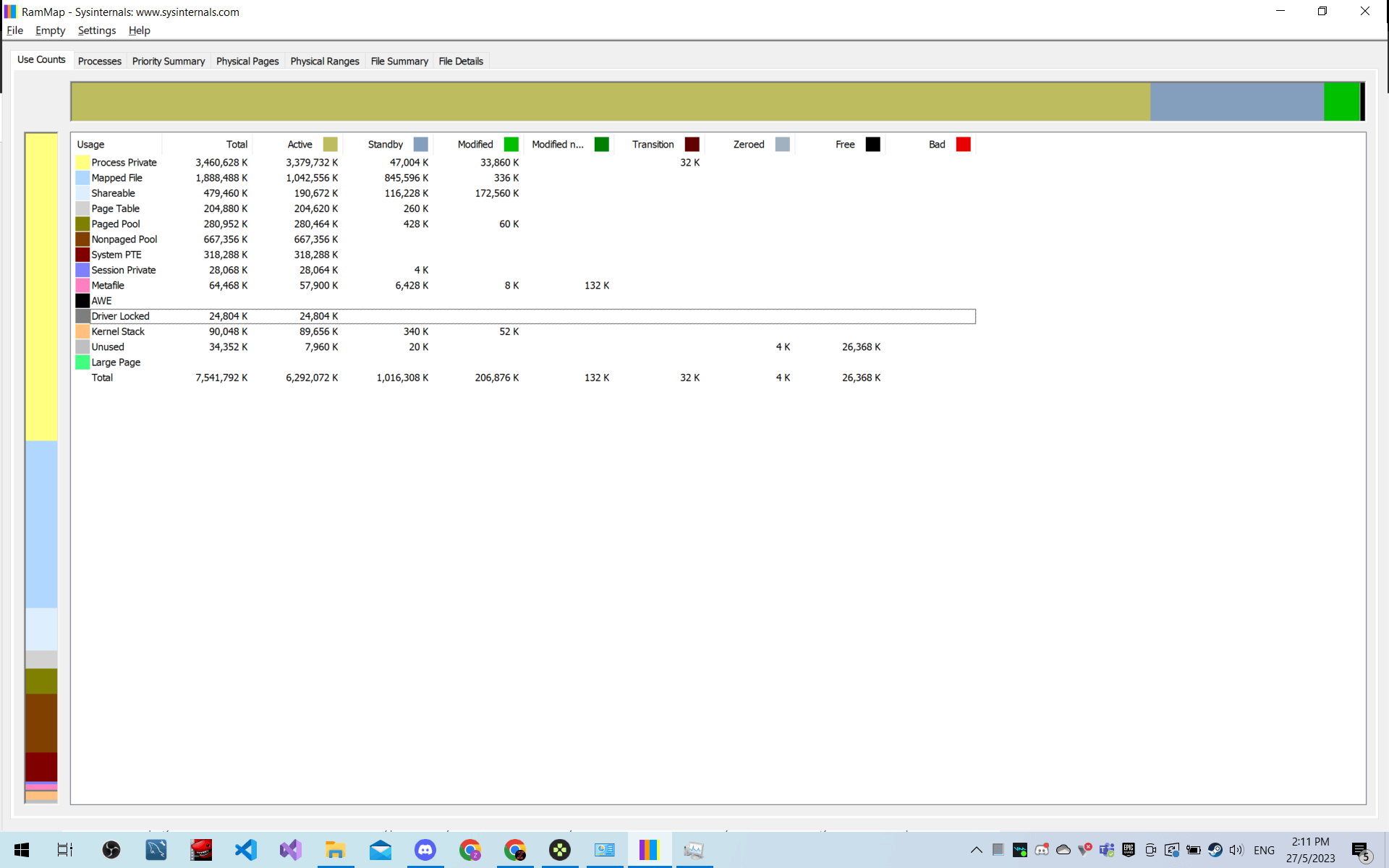Switch to the Physical Pages tab
1389x868 pixels.
tap(247, 61)
